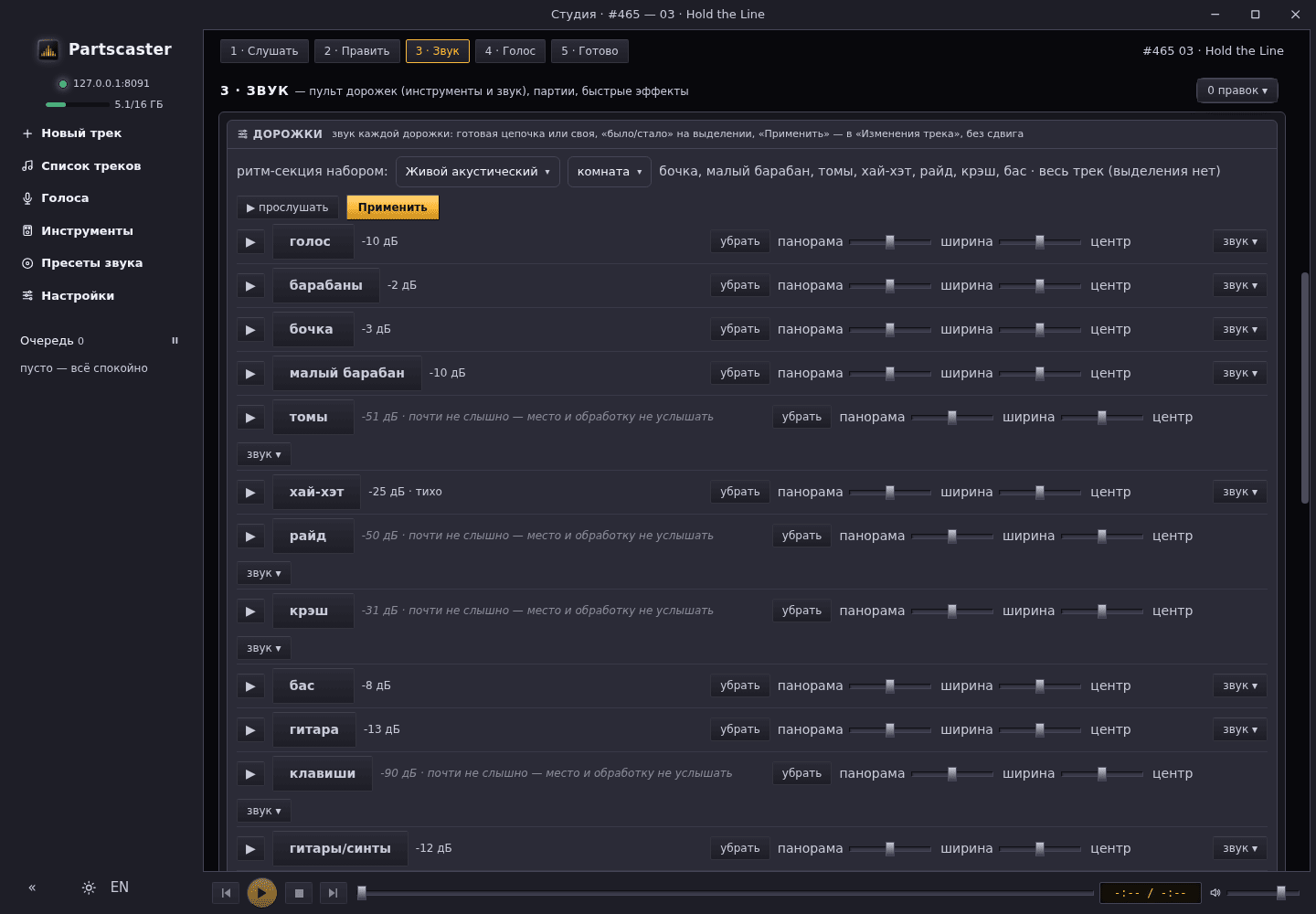Stop playback in transport bar

coord(299,893)
